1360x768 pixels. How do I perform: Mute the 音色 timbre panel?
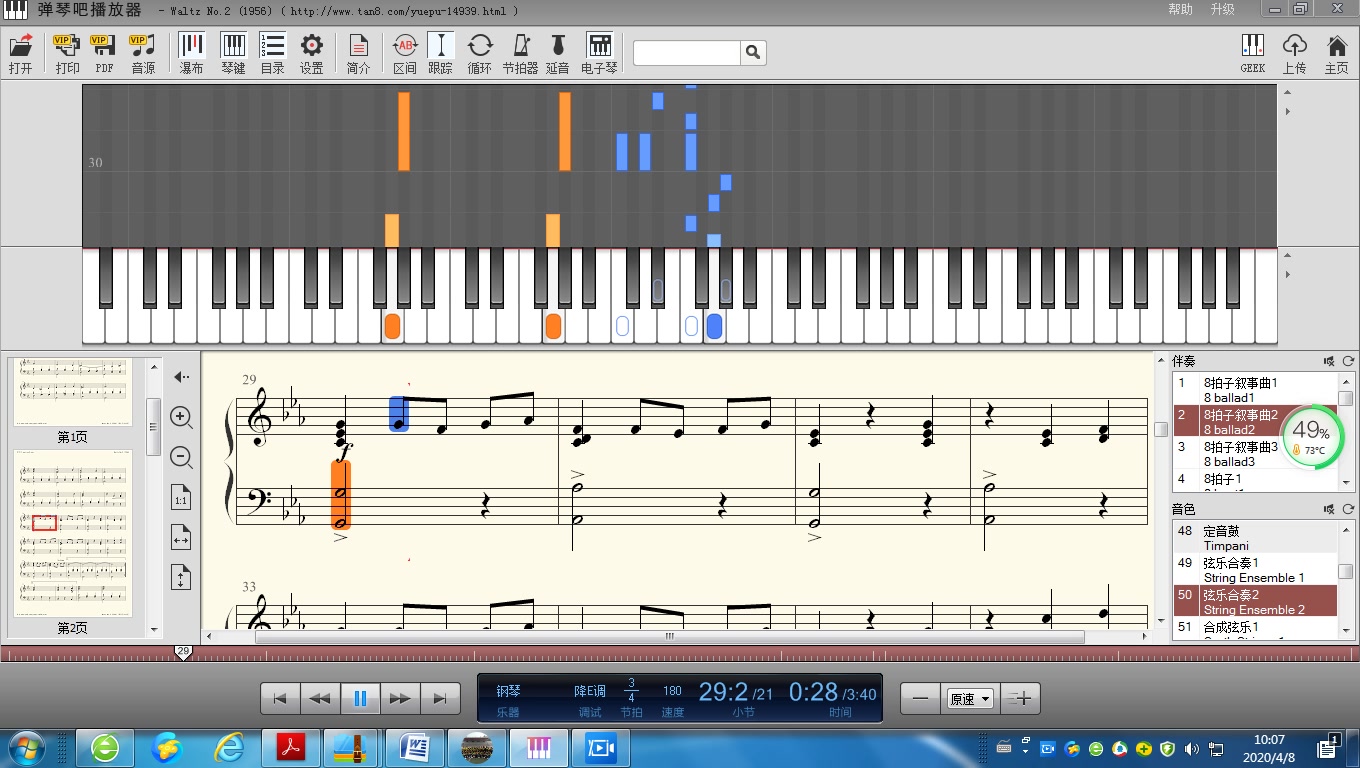pyautogui.click(x=1329, y=509)
